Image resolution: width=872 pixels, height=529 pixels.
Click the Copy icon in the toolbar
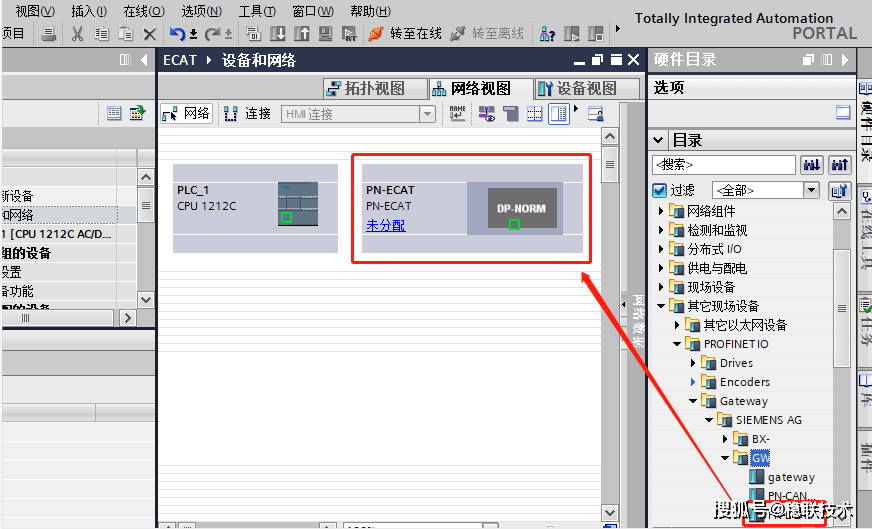click(x=101, y=34)
